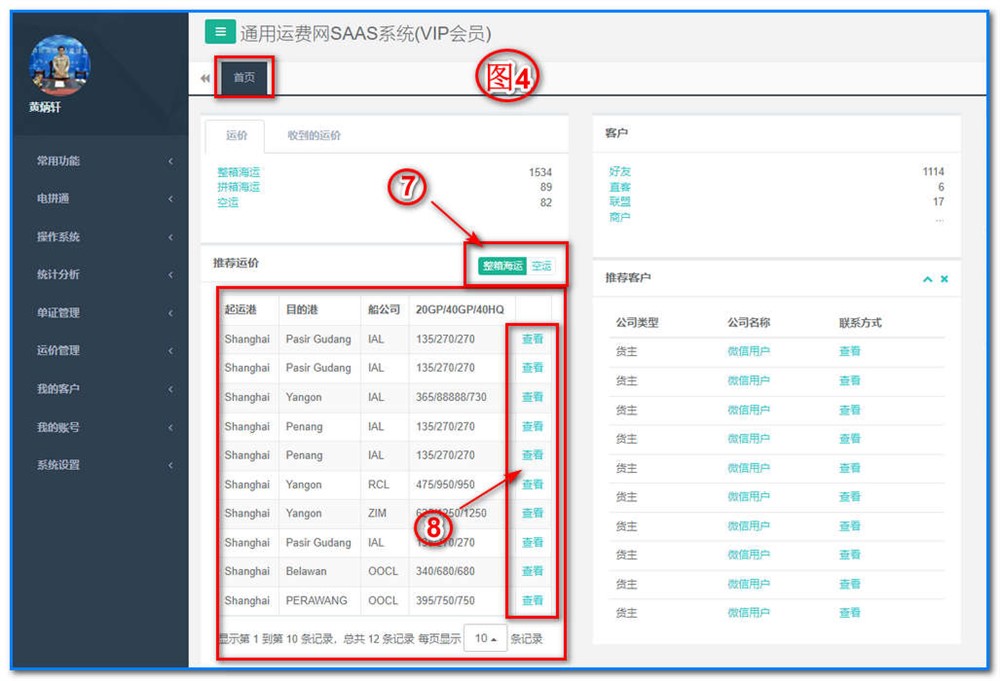Open the 拼箱海运 rates link

tap(238, 187)
